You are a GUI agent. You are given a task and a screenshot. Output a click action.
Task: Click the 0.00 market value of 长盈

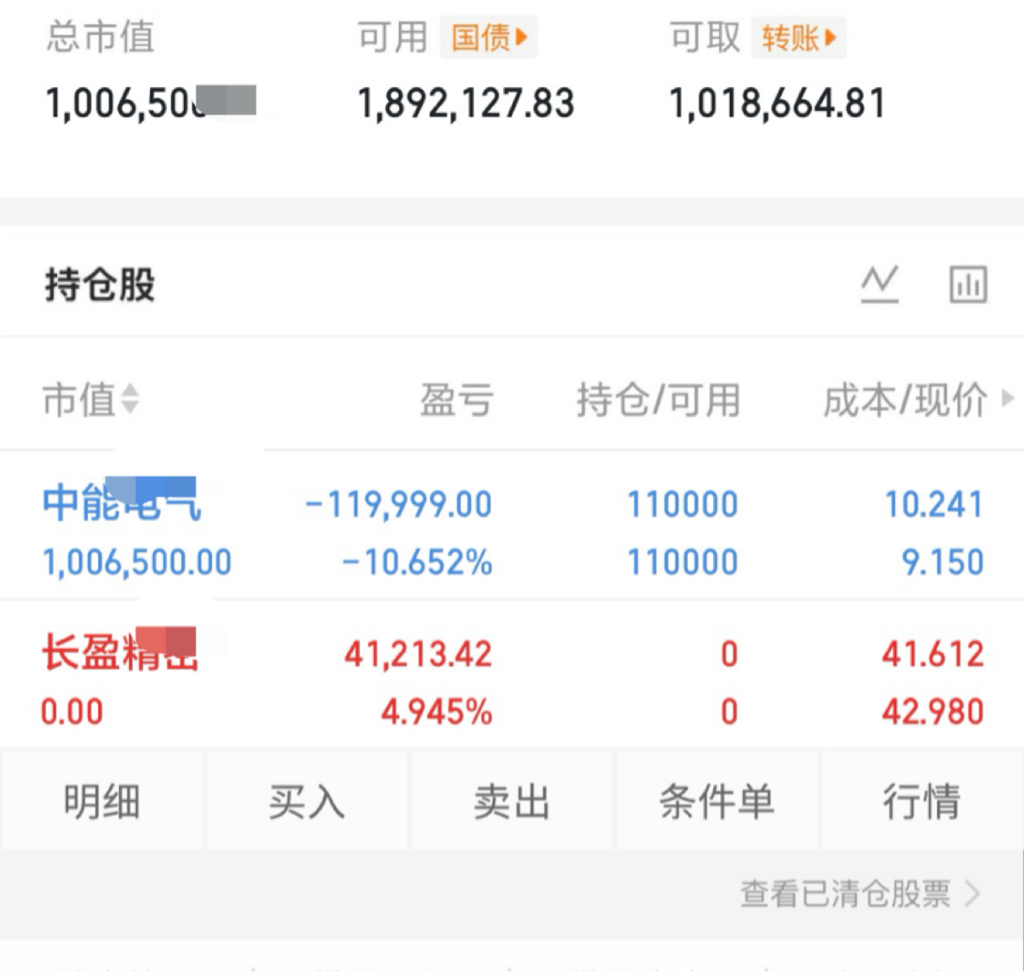tap(72, 711)
